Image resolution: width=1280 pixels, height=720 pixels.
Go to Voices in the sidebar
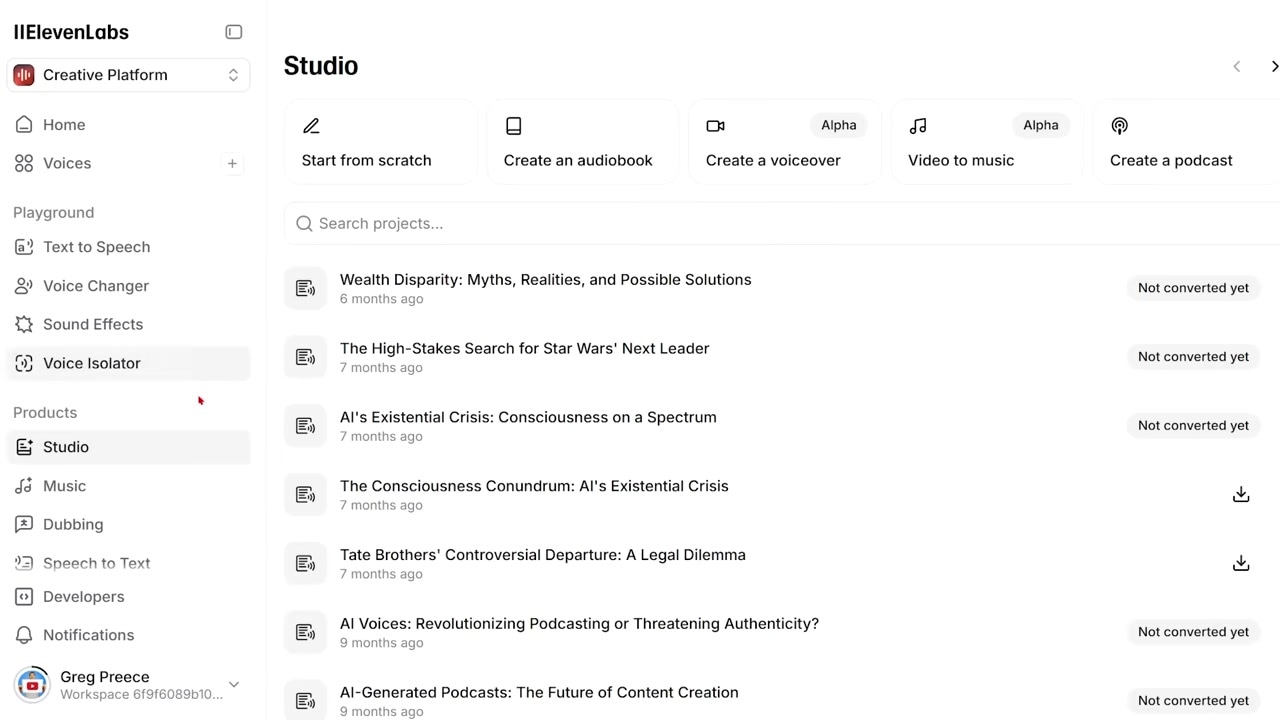pos(67,163)
